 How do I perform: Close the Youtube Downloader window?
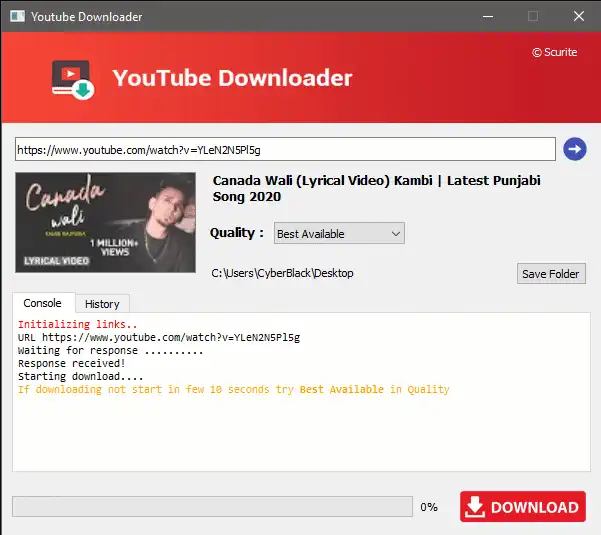coord(579,16)
